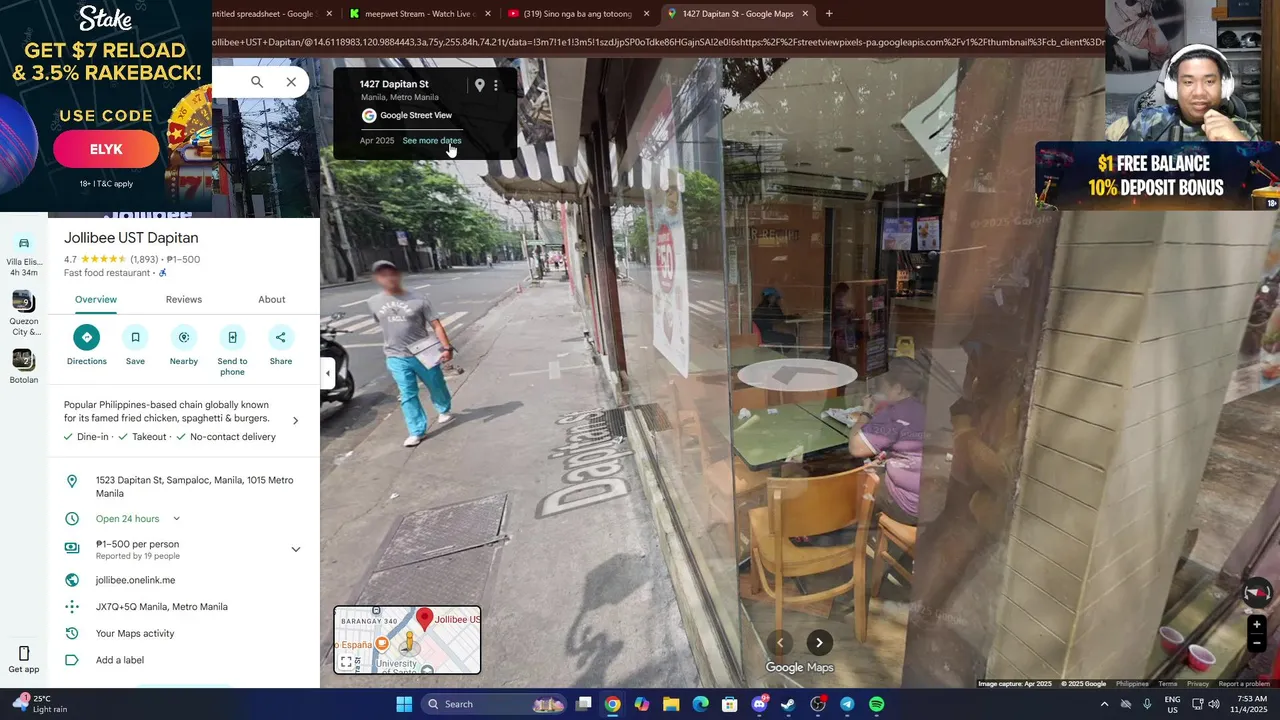Click the globe icon for jollibee.onelink.me

[72, 580]
